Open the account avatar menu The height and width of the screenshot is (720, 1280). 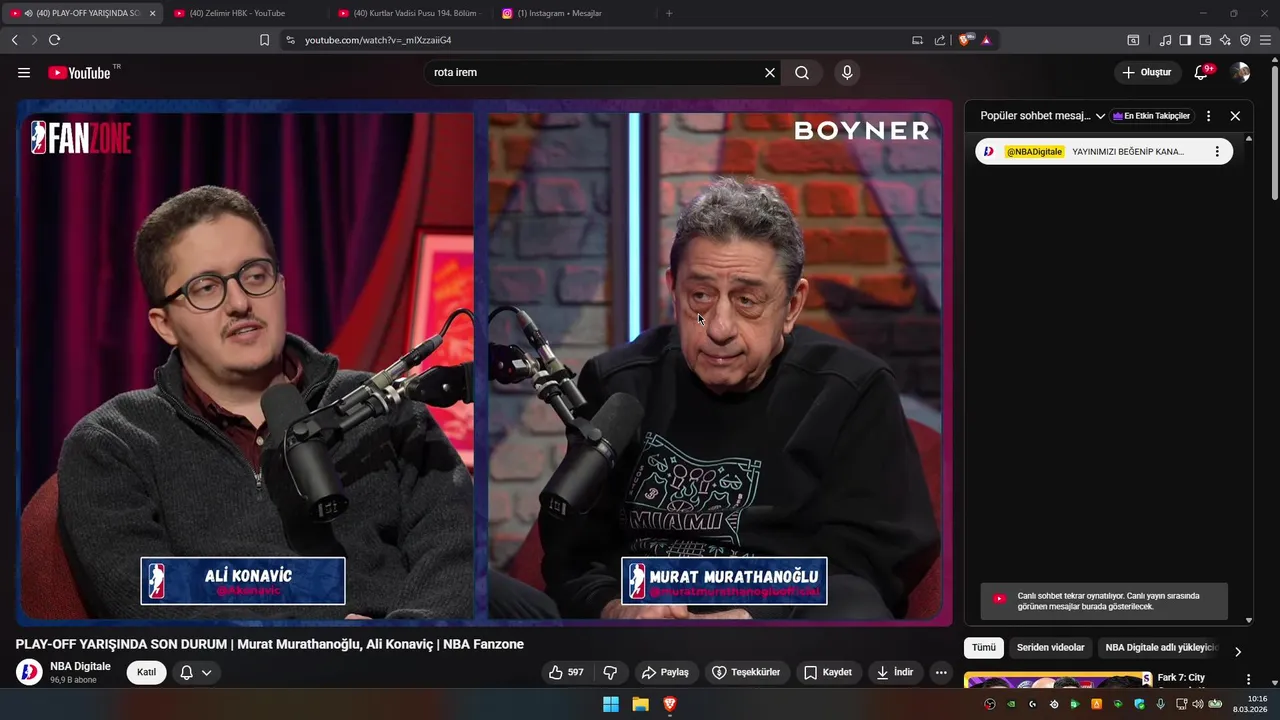(x=1240, y=72)
